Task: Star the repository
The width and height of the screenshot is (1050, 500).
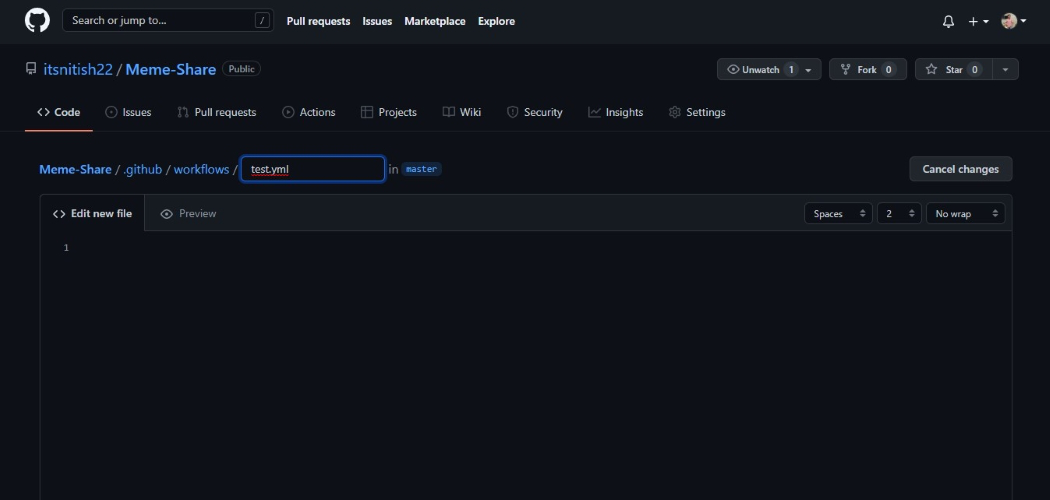Action: [953, 70]
